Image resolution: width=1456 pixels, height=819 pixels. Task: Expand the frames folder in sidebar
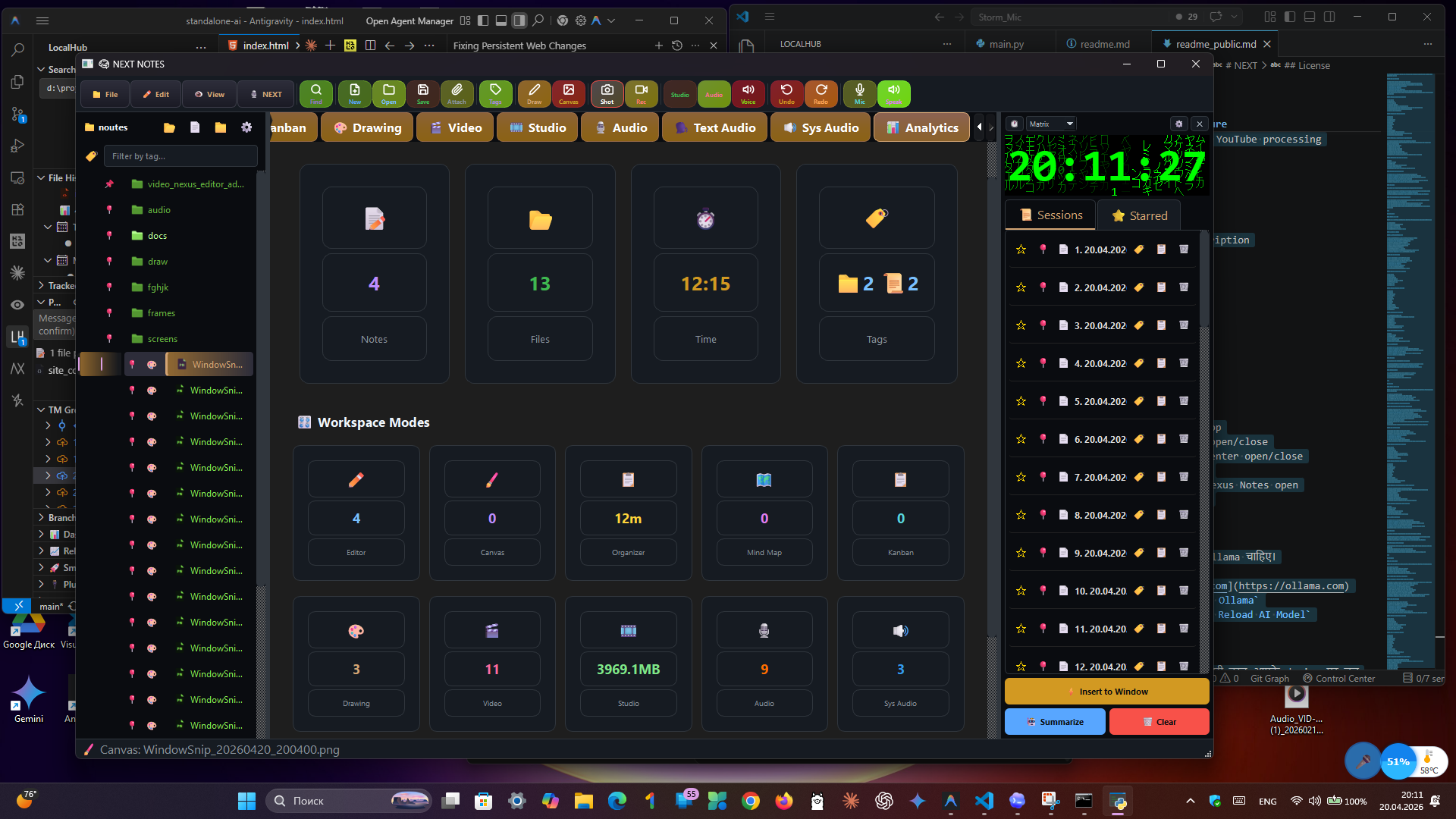pos(153,313)
